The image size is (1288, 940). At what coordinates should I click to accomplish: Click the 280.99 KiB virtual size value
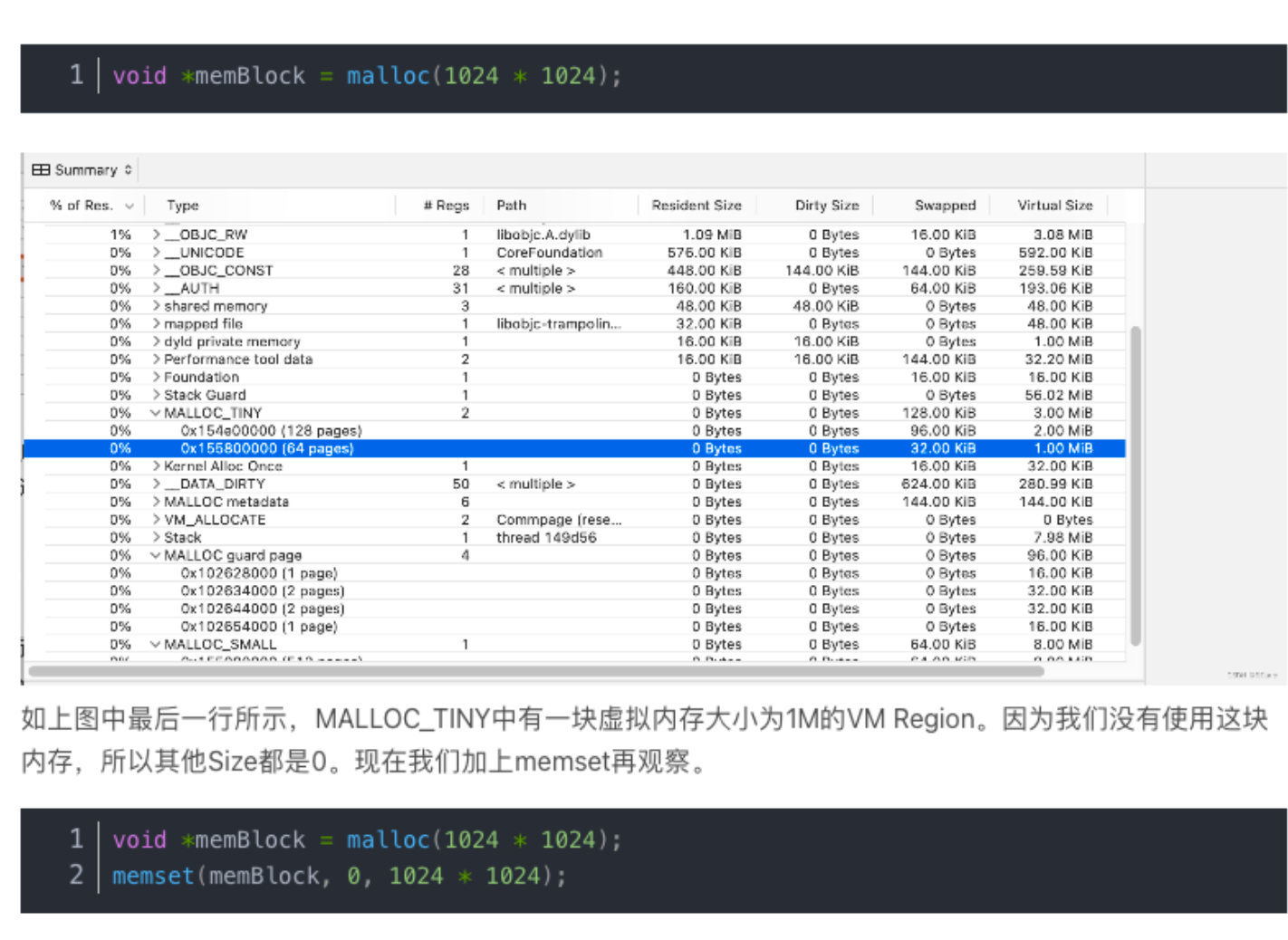point(1055,484)
